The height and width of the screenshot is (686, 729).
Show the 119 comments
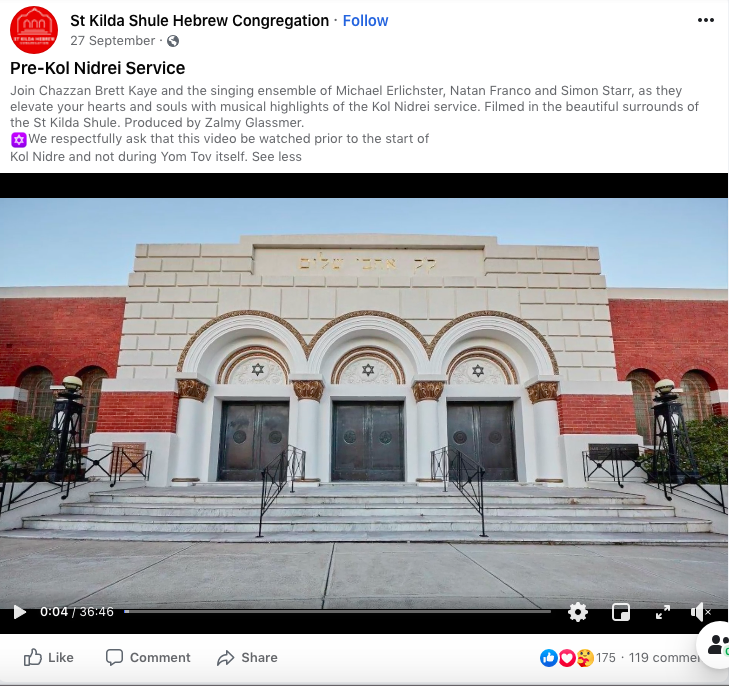click(664, 658)
